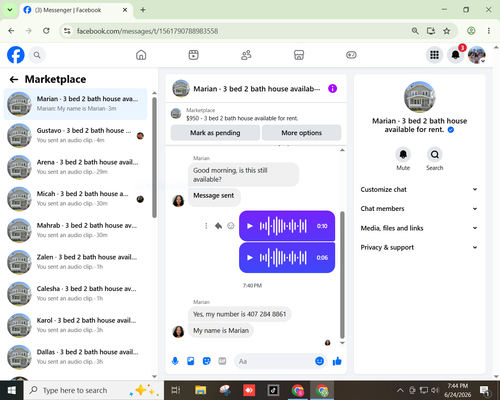Record a voice clip with microphone icon

click(x=175, y=361)
